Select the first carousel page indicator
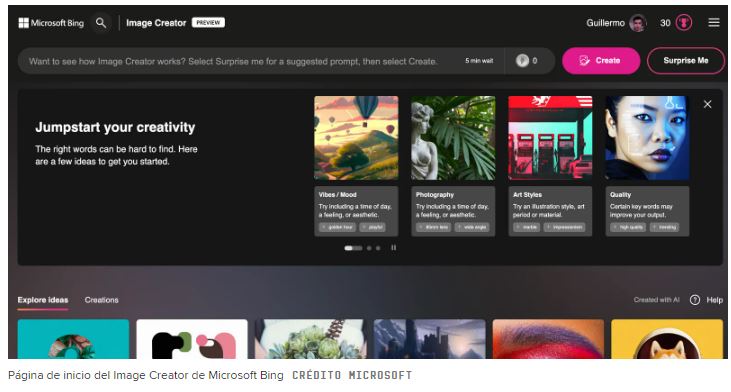The image size is (731, 392). pos(353,248)
